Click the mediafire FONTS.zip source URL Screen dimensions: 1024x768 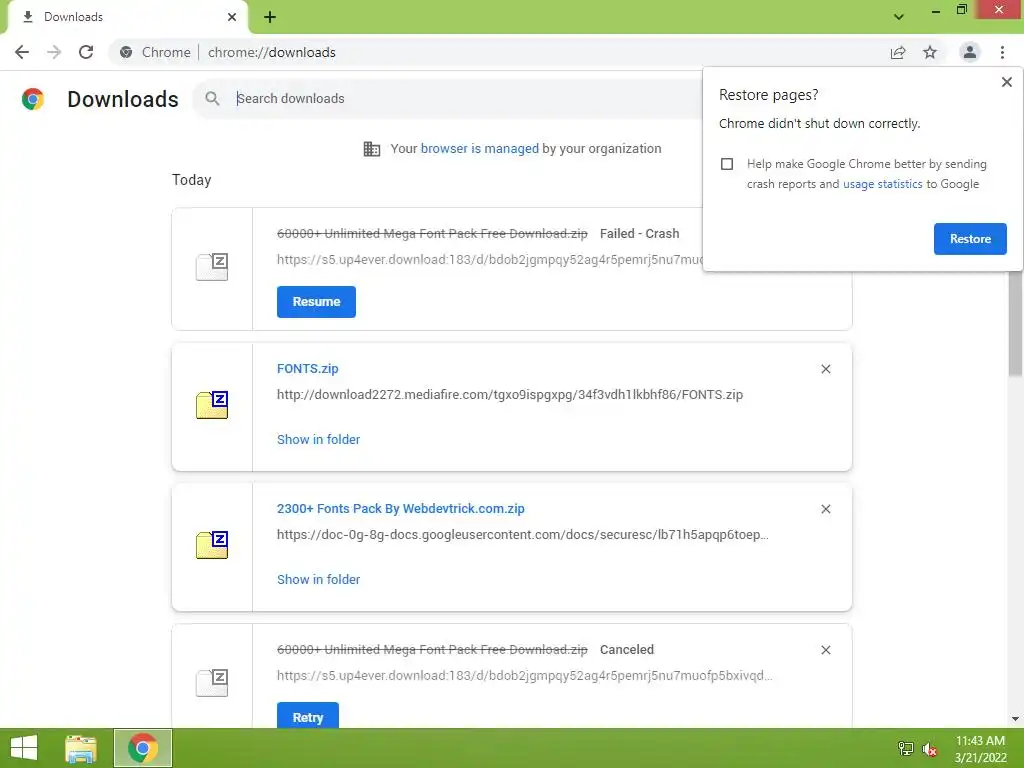(510, 394)
